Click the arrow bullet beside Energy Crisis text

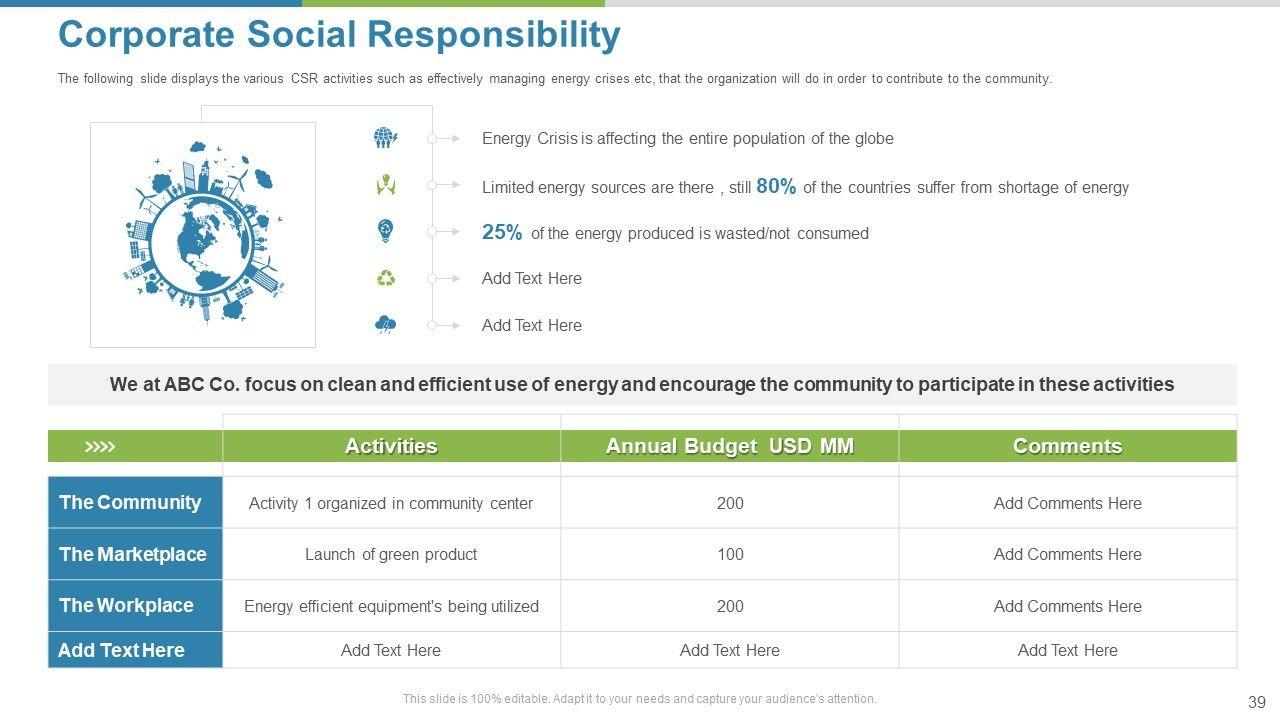[x=444, y=139]
